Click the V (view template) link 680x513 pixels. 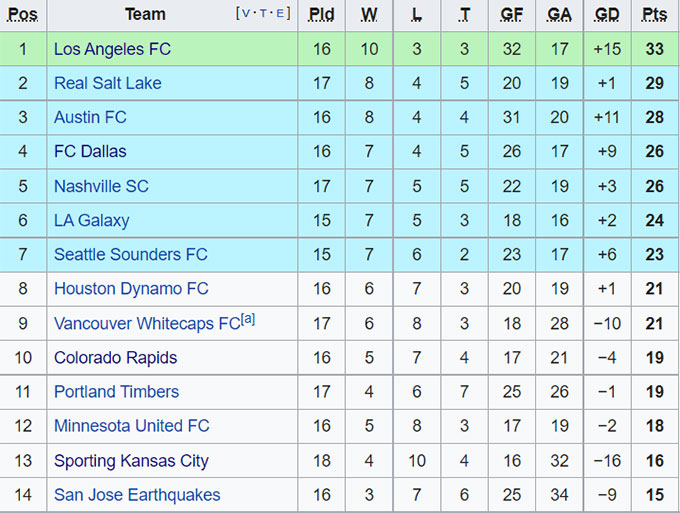point(245,14)
